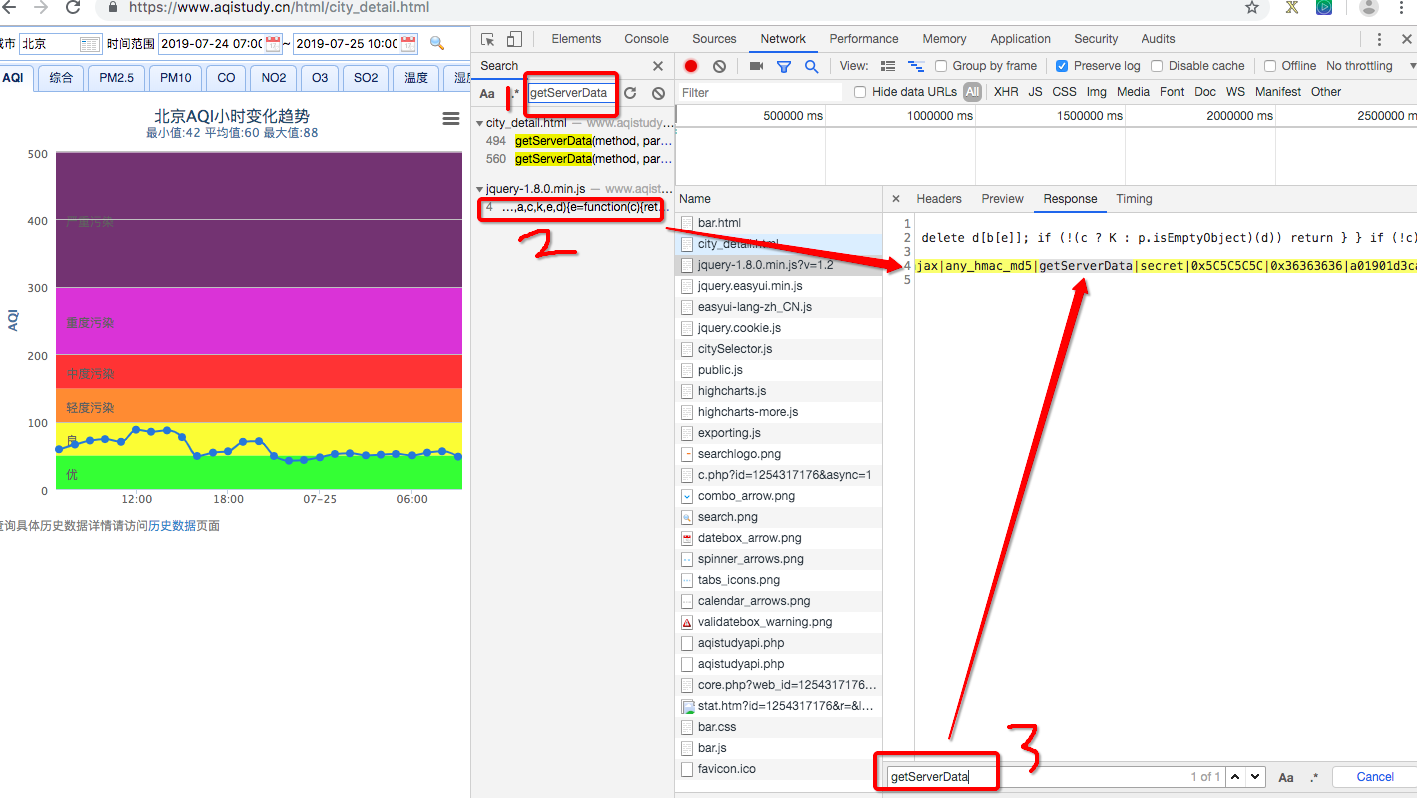Click the blue search icon in Network toolbar
This screenshot has height=798, width=1417.
coord(811,66)
